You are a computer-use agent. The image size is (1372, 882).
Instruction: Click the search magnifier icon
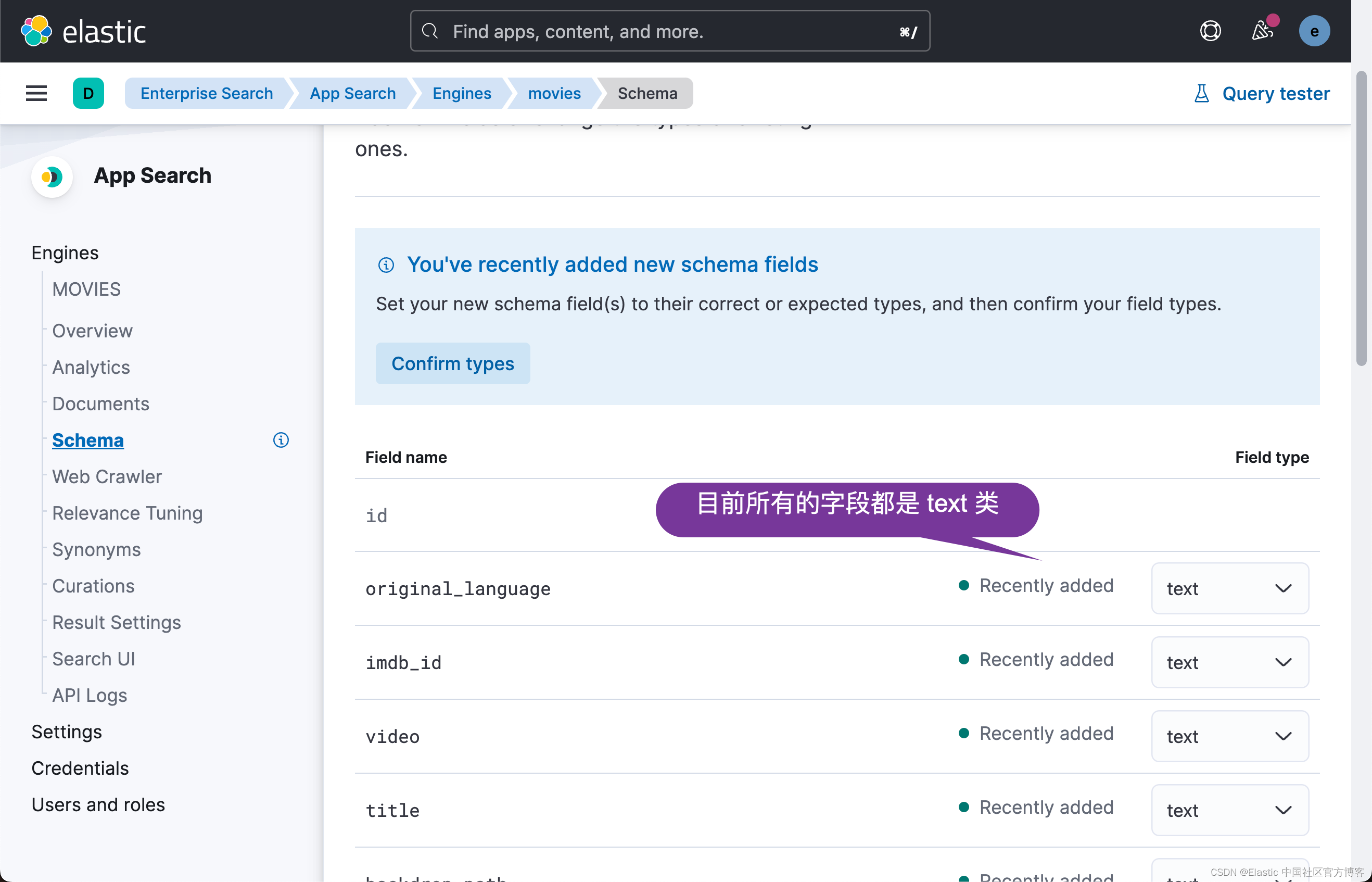tap(429, 31)
